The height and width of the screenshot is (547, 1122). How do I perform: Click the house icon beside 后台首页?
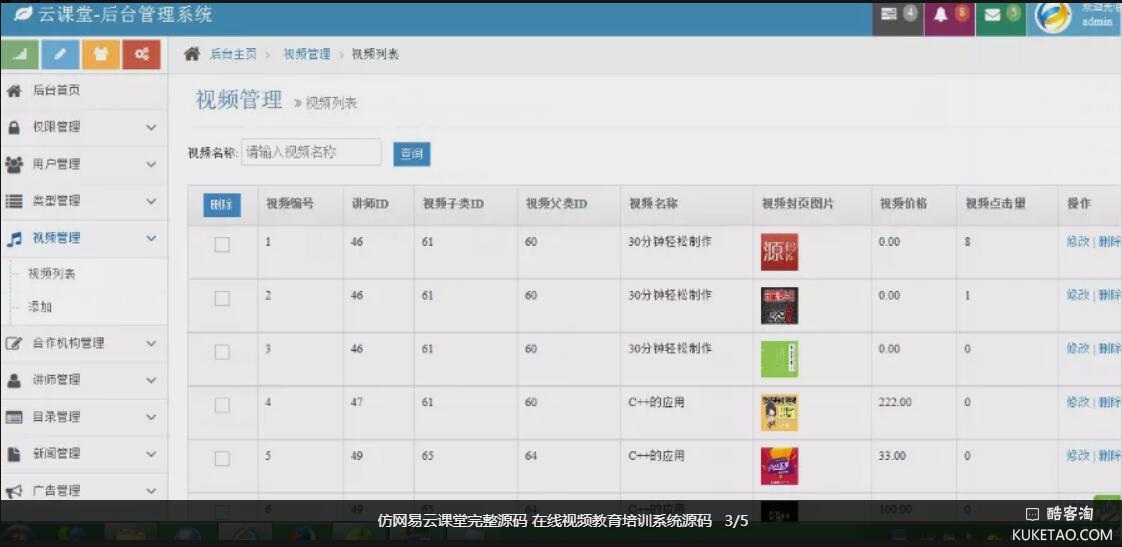pyautogui.click(x=14, y=91)
